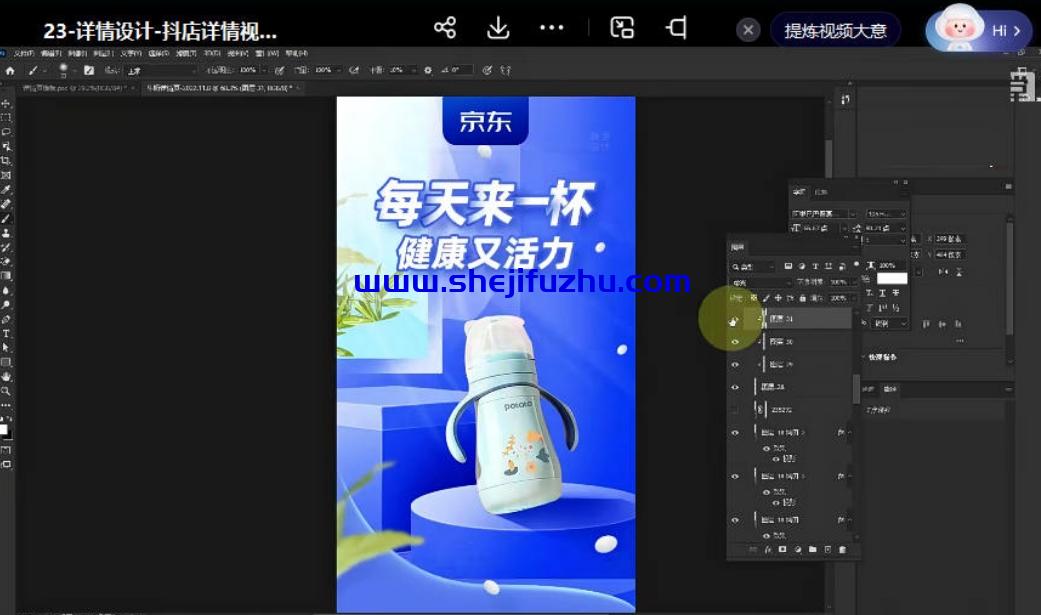Create new adjustment layer icon
This screenshot has height=615, width=1041.
point(797,550)
